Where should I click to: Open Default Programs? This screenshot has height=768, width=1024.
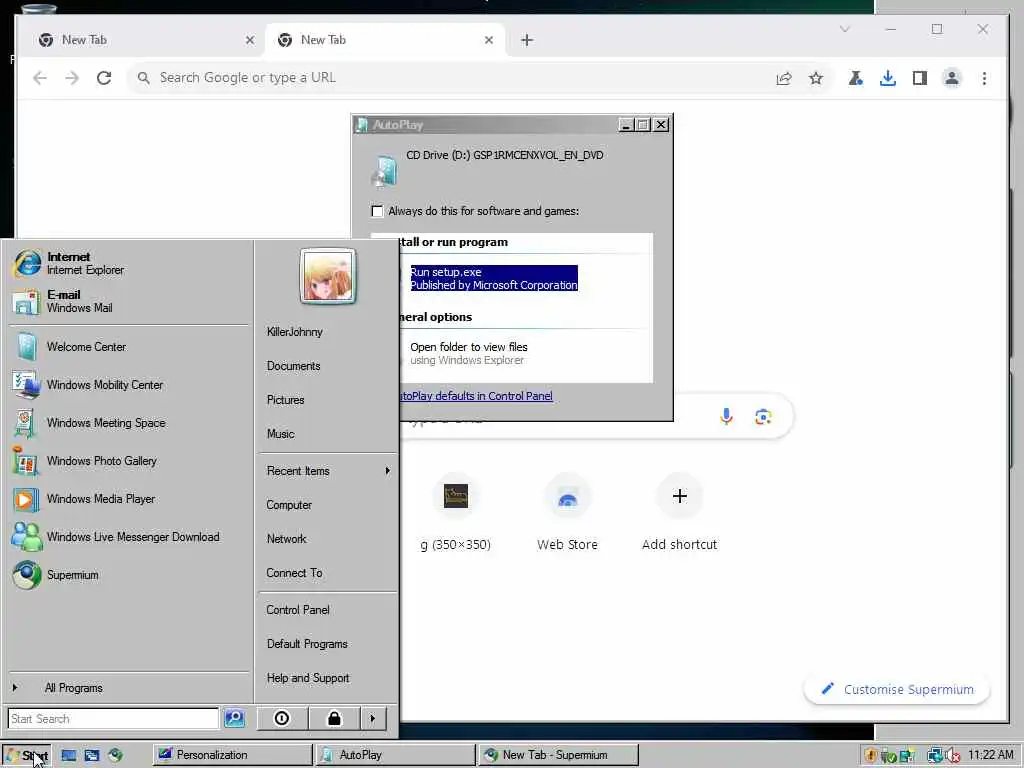coord(328,644)
